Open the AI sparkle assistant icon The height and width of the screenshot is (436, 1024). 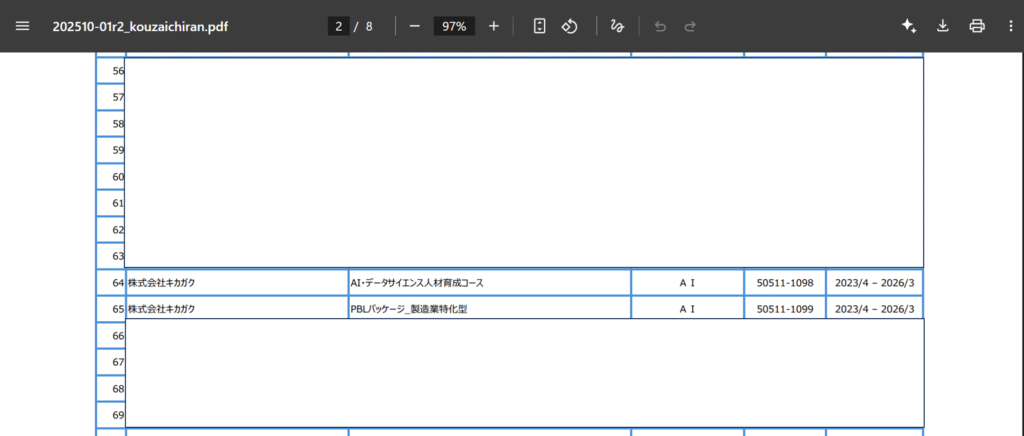click(908, 26)
